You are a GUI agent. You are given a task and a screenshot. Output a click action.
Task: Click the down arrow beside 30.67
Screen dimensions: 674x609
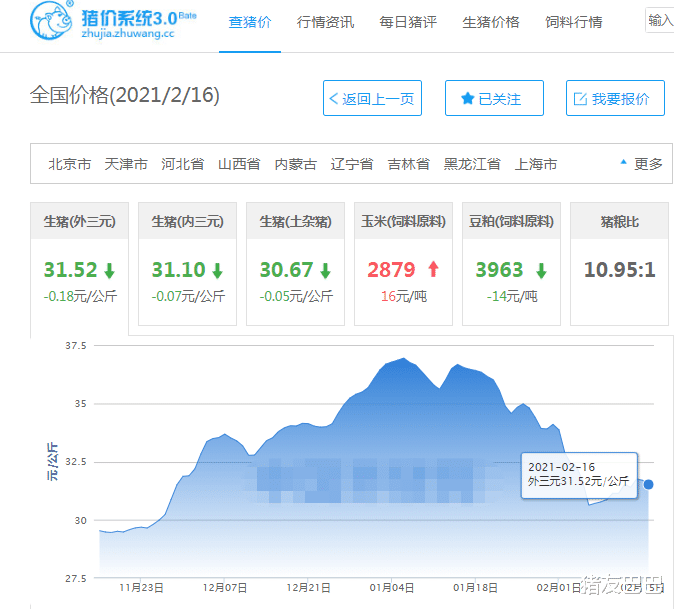tap(325, 271)
